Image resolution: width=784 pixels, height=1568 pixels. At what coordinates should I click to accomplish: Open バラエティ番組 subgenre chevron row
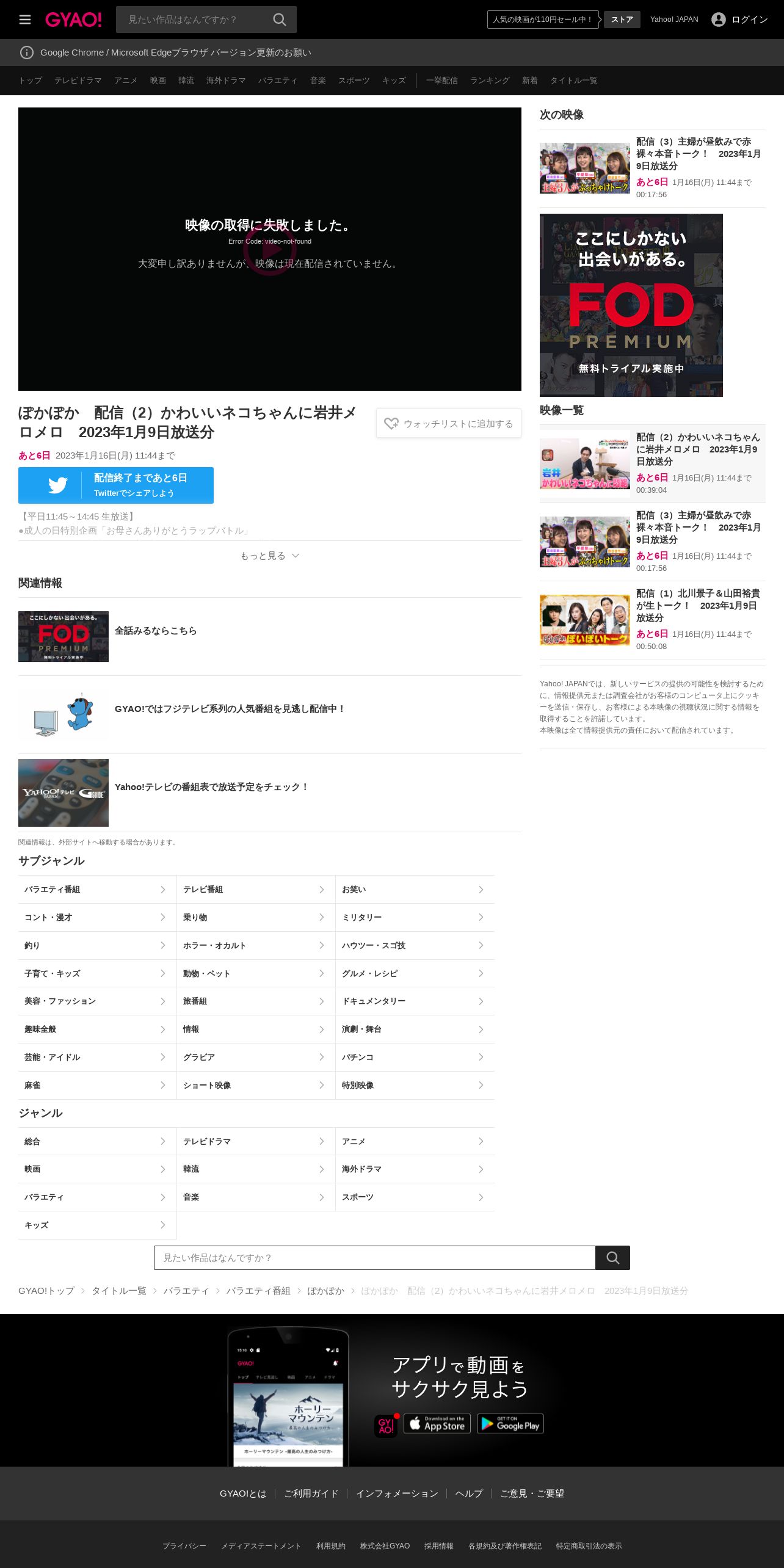pyautogui.click(x=97, y=890)
